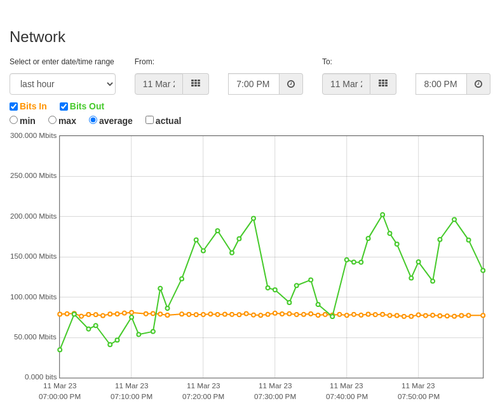
Task: Click the 100.000 Mbits axis label
Action: click(33, 297)
